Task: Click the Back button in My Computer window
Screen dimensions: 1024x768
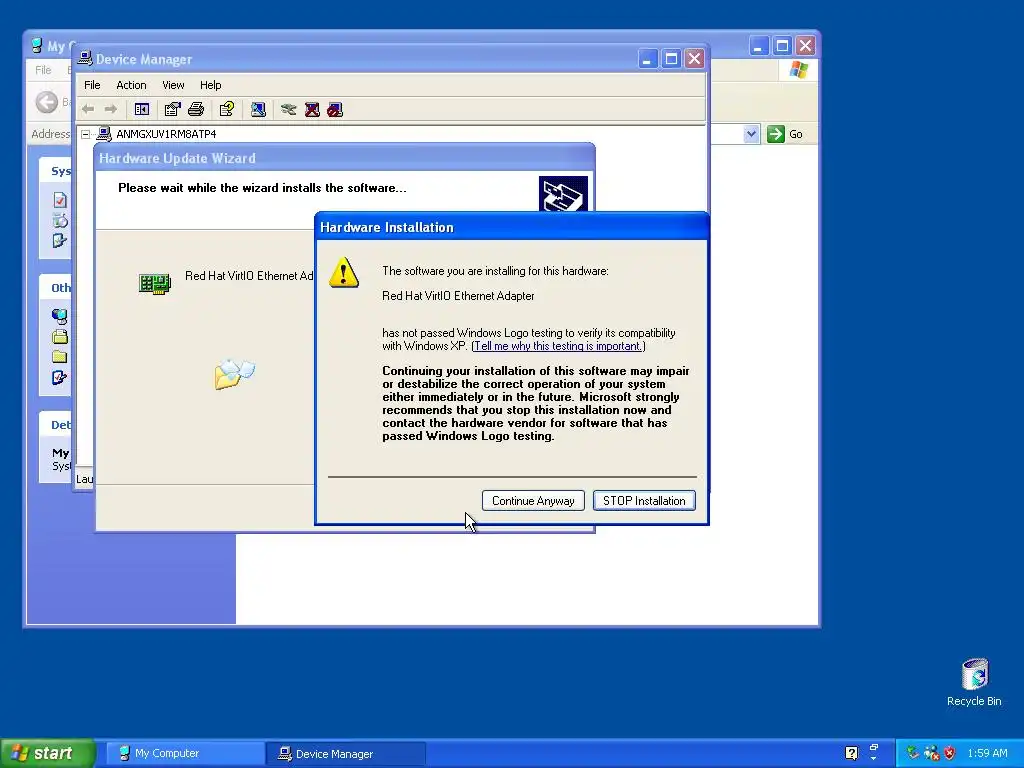Action: point(46,102)
